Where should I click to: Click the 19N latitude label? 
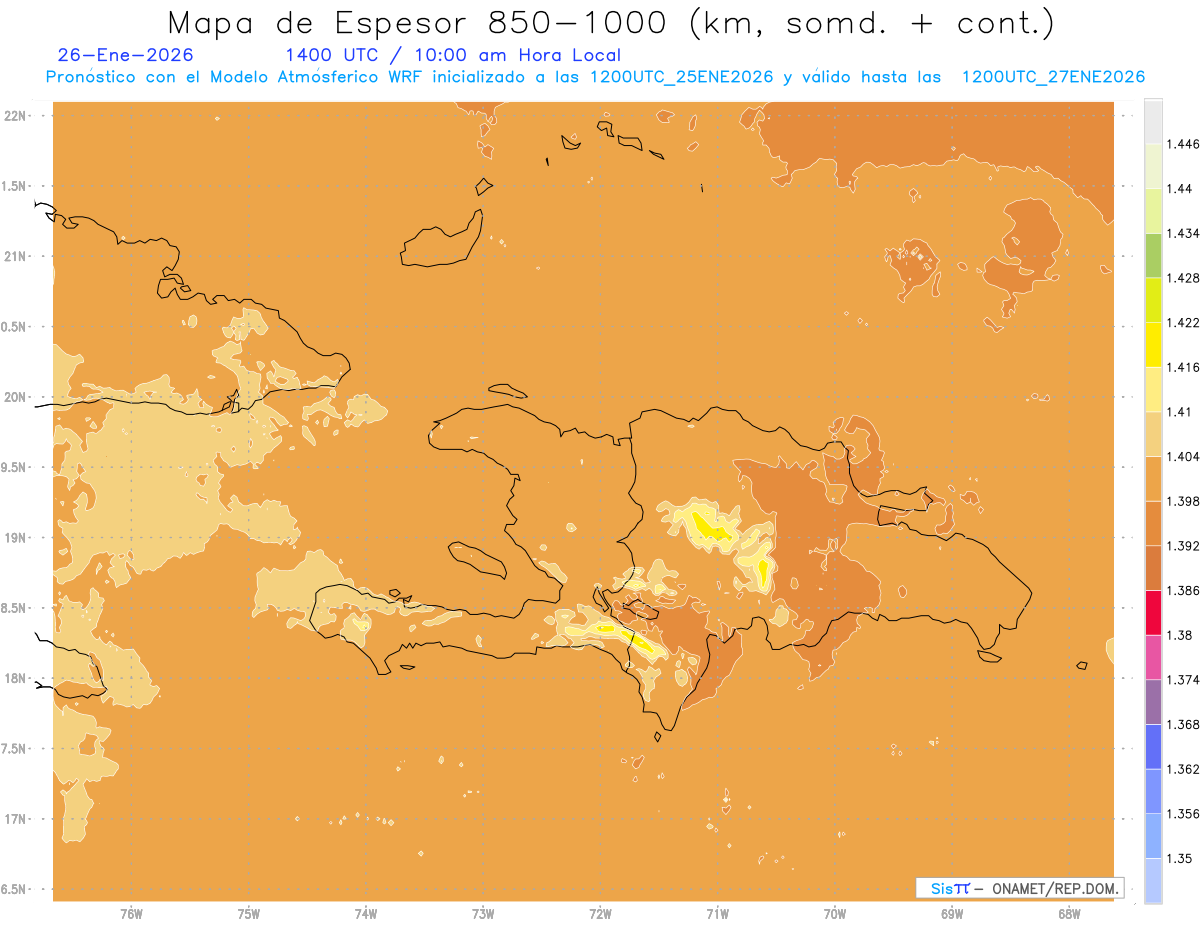click(15, 538)
